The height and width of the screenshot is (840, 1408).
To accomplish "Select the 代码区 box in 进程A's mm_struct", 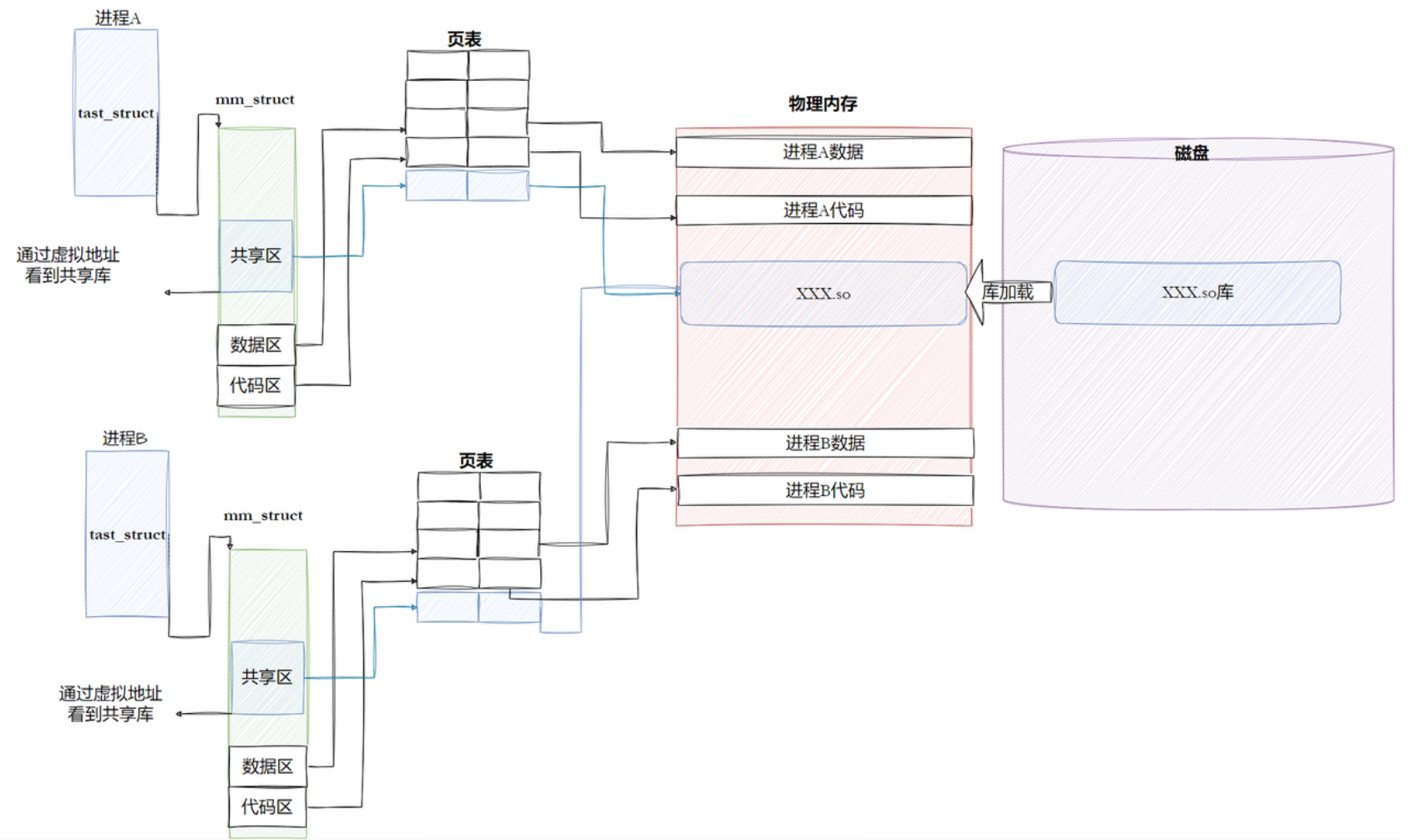I will tap(256, 386).
